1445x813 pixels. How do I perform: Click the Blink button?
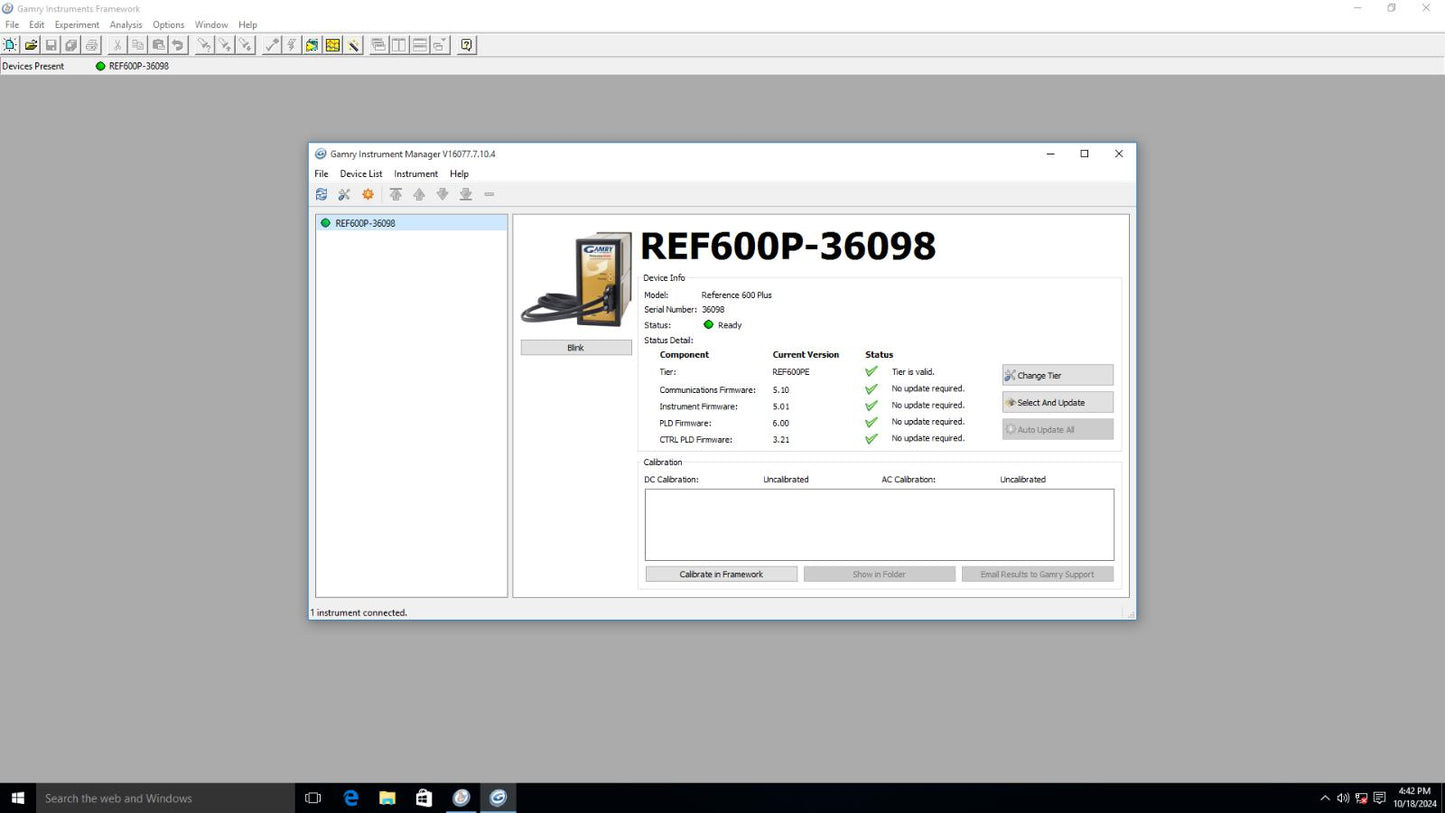tap(576, 348)
